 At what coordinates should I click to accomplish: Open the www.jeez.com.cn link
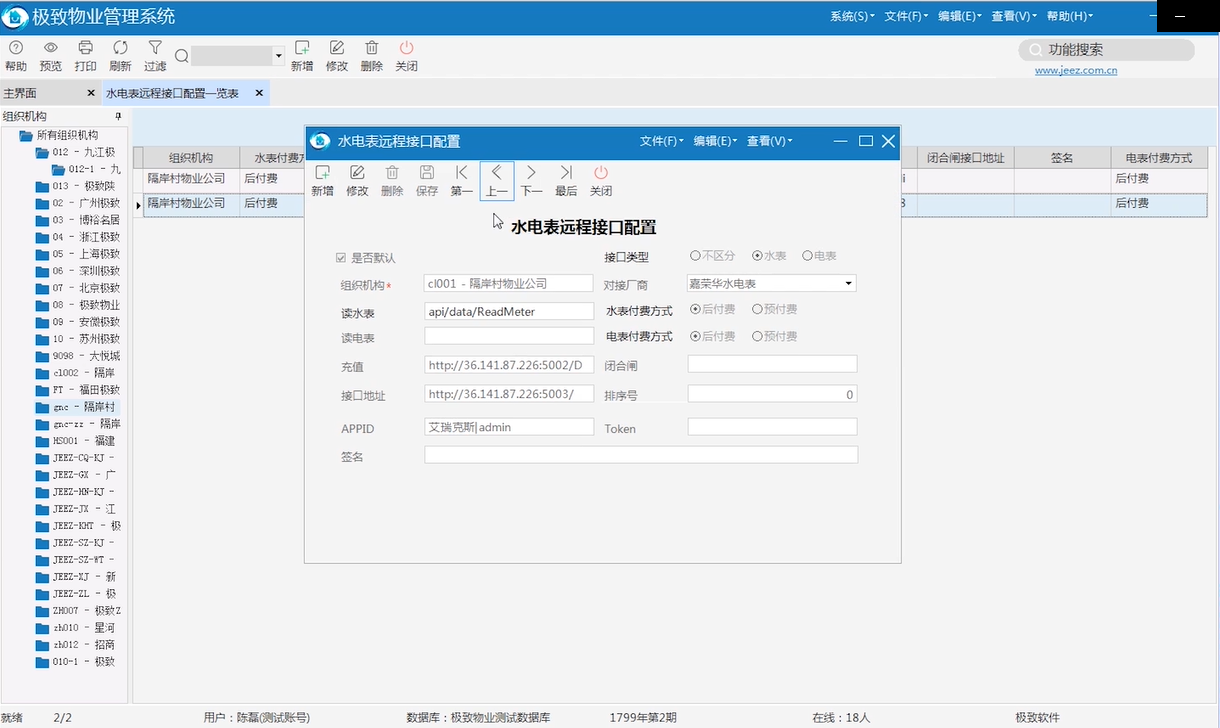pyautogui.click(x=1076, y=70)
